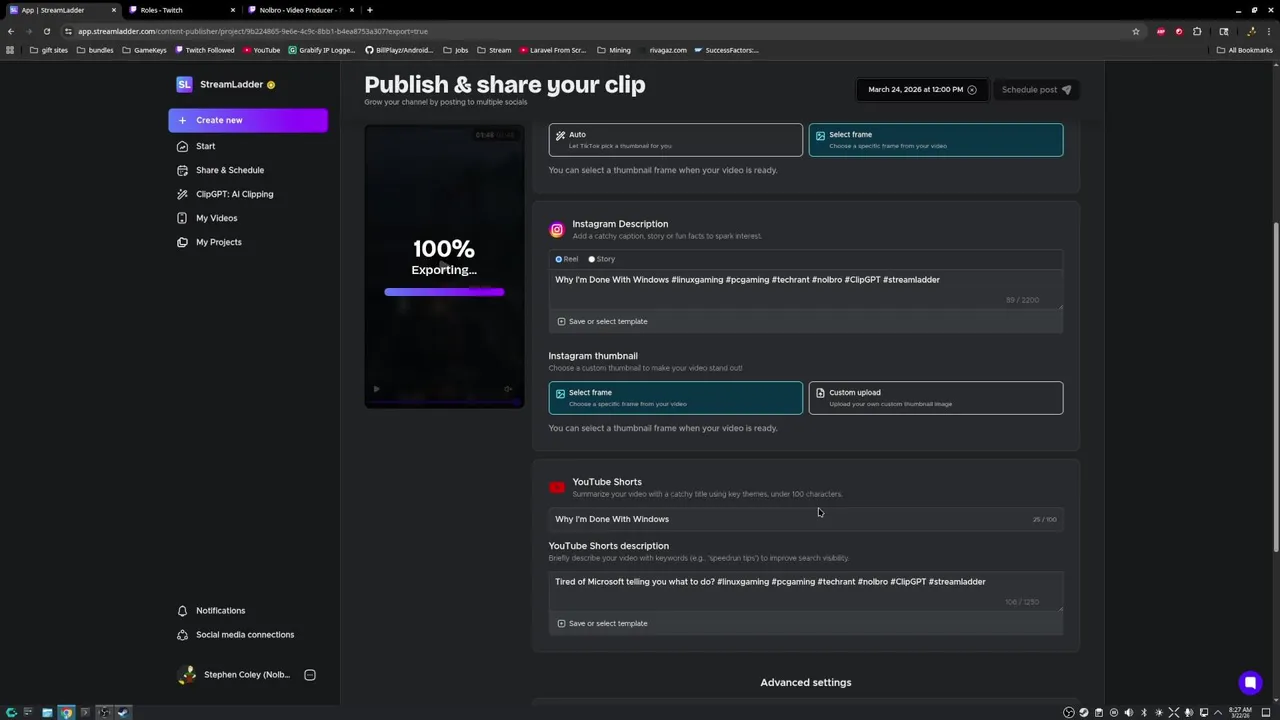
Task: Click the Social media connections icon
Action: pyautogui.click(x=182, y=634)
